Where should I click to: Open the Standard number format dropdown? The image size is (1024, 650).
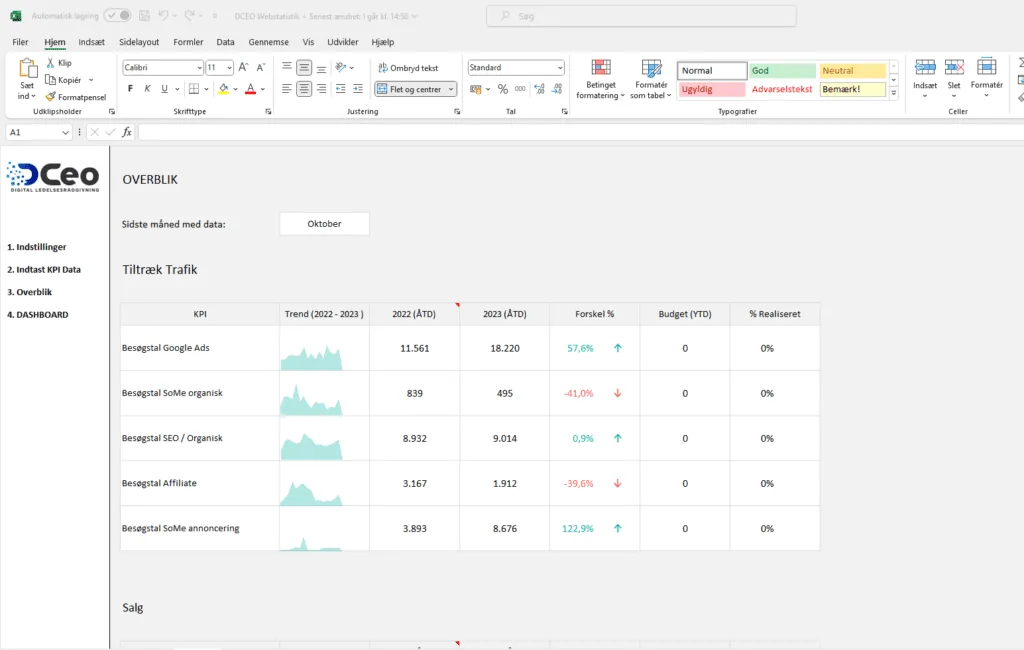560,68
